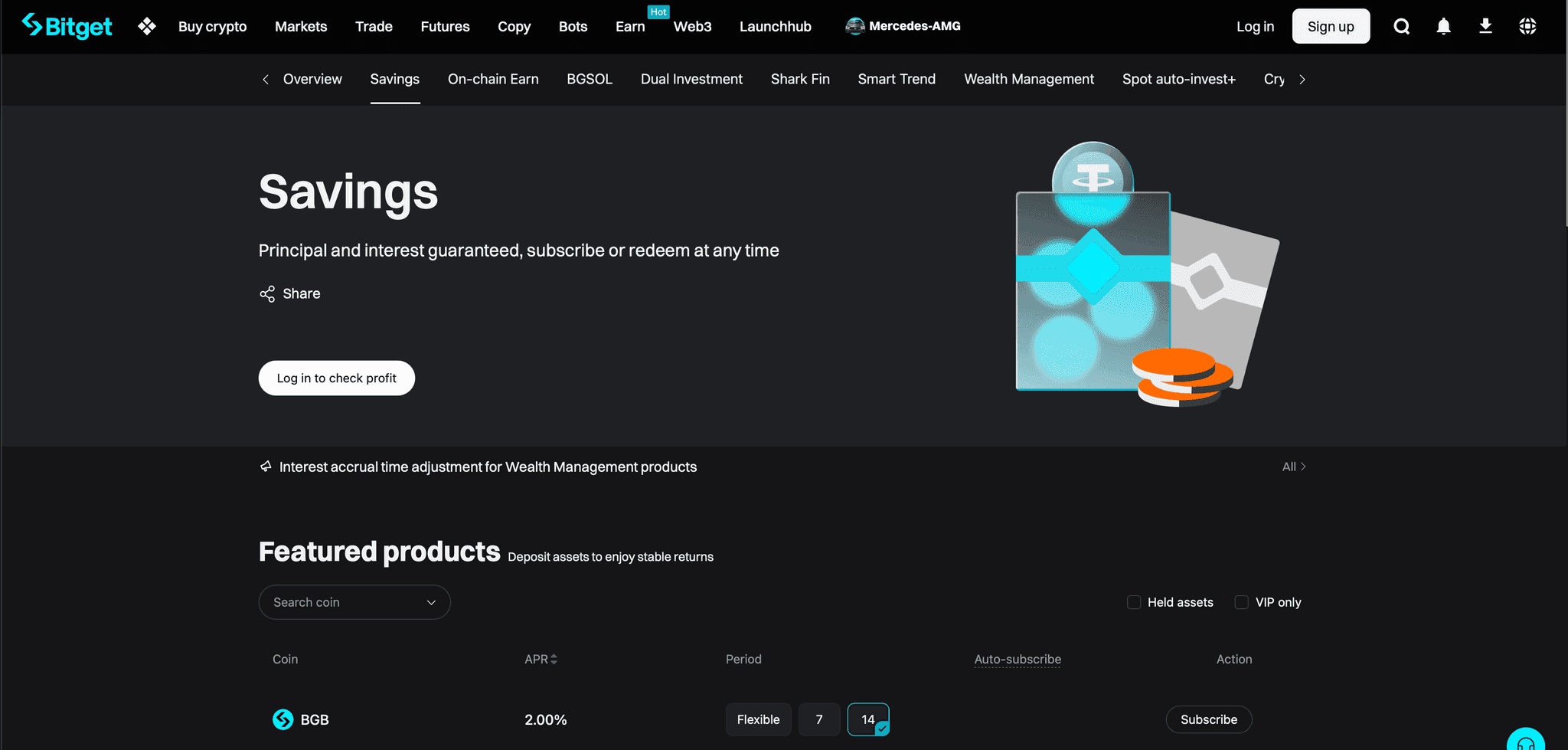Open the notifications bell icon
Screen dimensions: 1568x750
1443,26
